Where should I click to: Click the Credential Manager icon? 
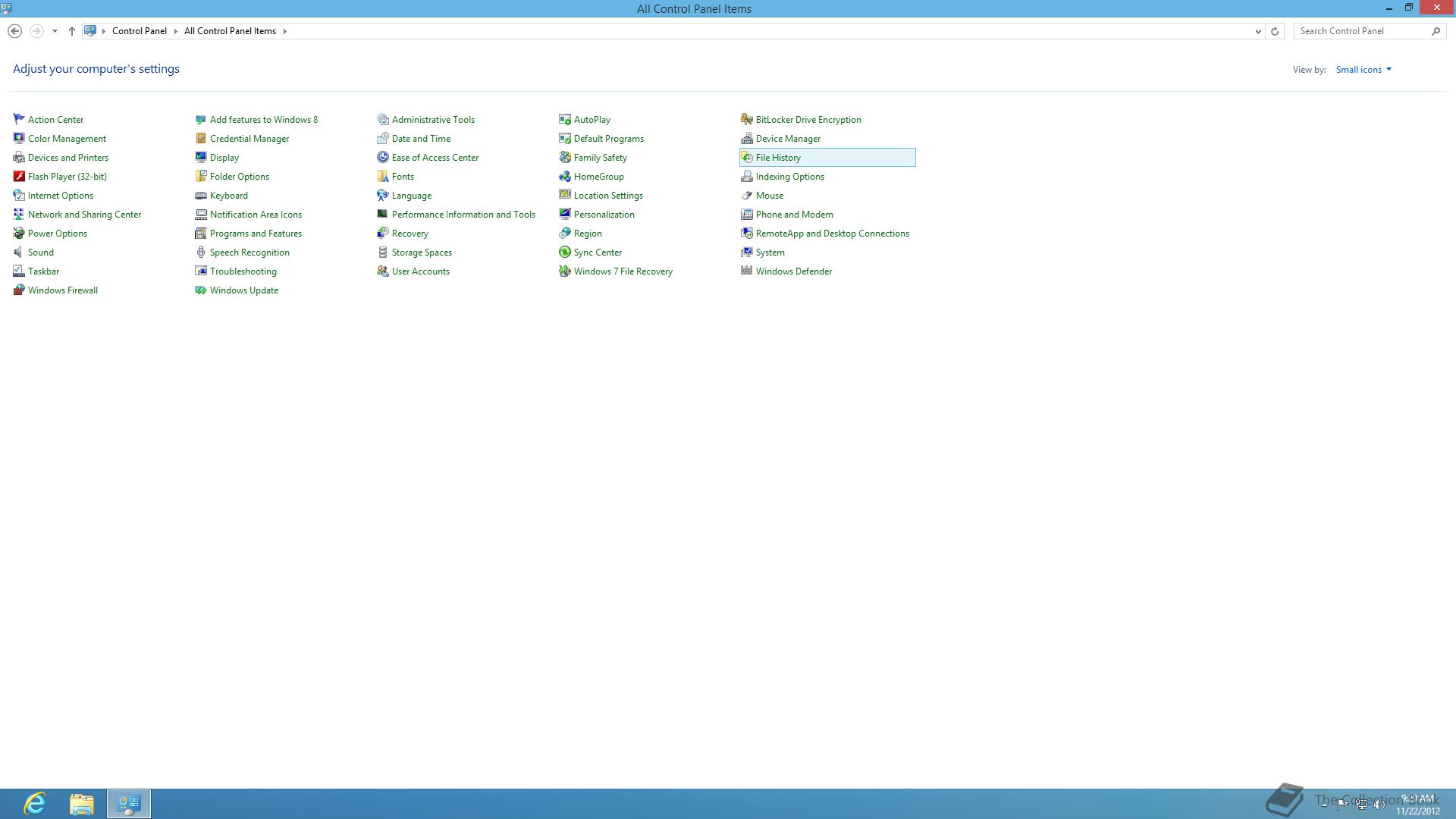201,138
